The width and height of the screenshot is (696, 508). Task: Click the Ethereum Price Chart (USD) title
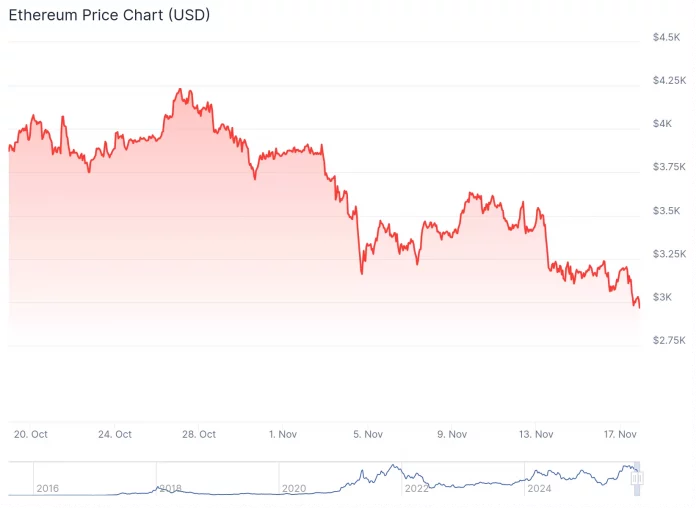[x=109, y=17]
